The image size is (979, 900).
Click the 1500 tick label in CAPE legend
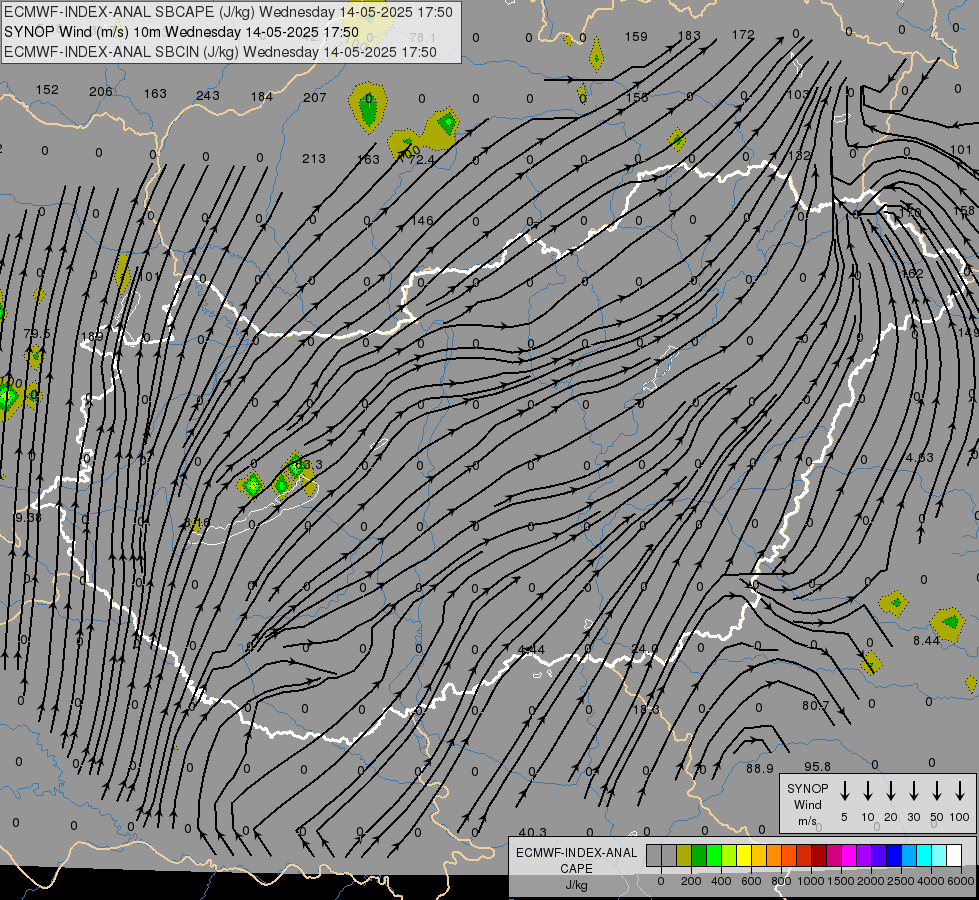[841, 881]
